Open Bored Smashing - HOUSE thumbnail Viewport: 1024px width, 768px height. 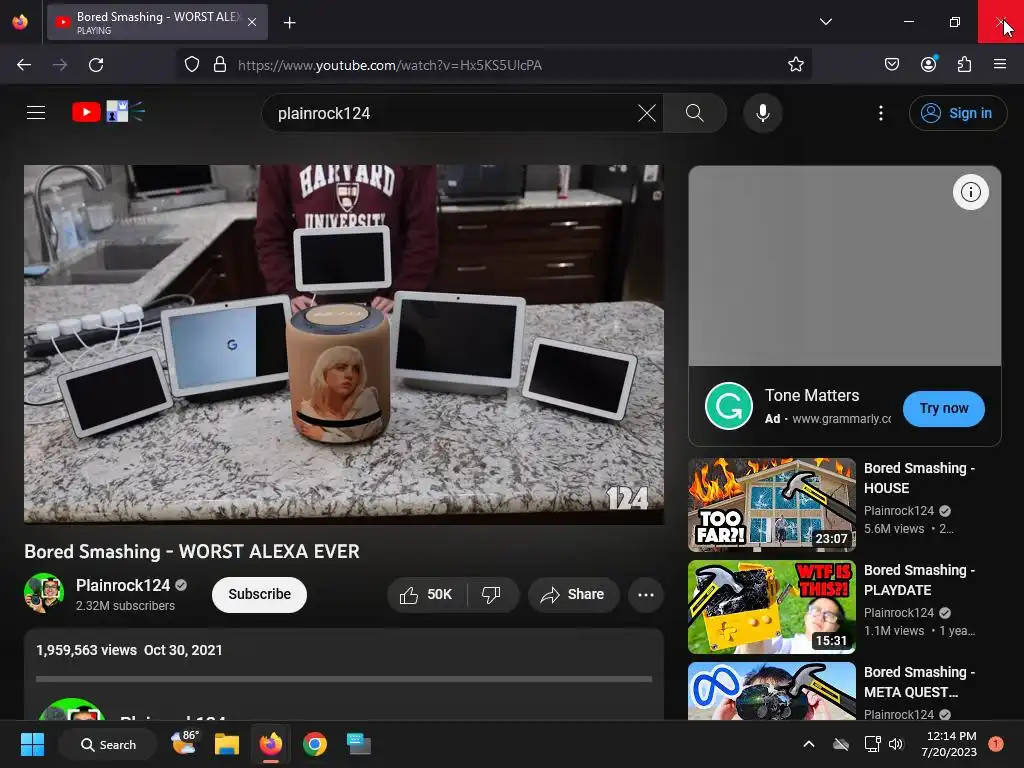pyautogui.click(x=771, y=505)
